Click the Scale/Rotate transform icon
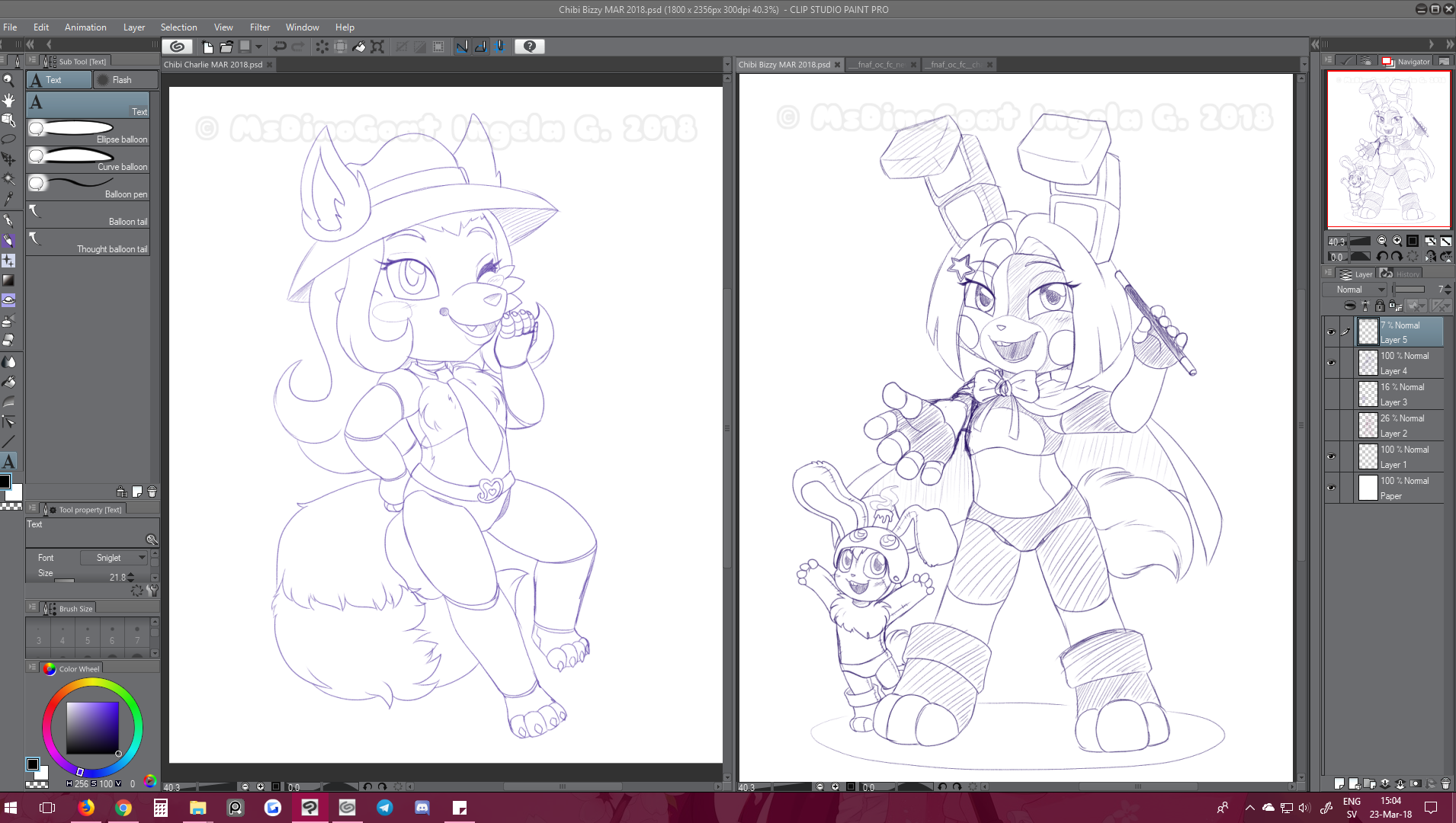 377,46
